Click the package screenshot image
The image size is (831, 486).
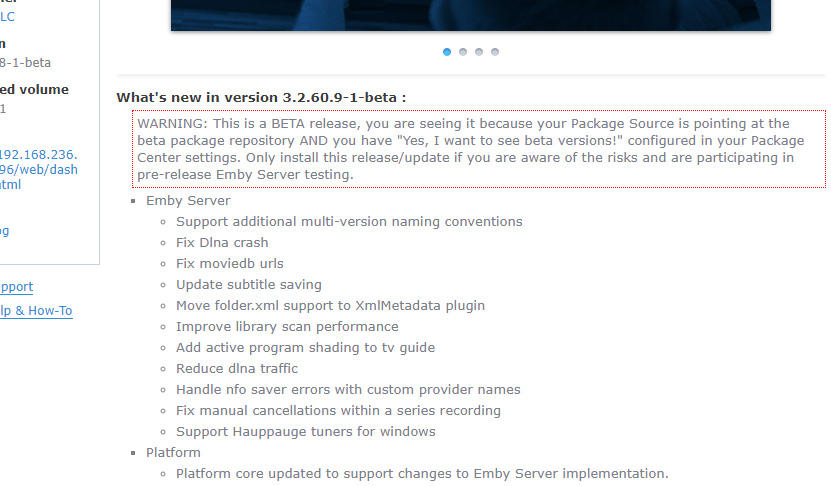(470, 15)
